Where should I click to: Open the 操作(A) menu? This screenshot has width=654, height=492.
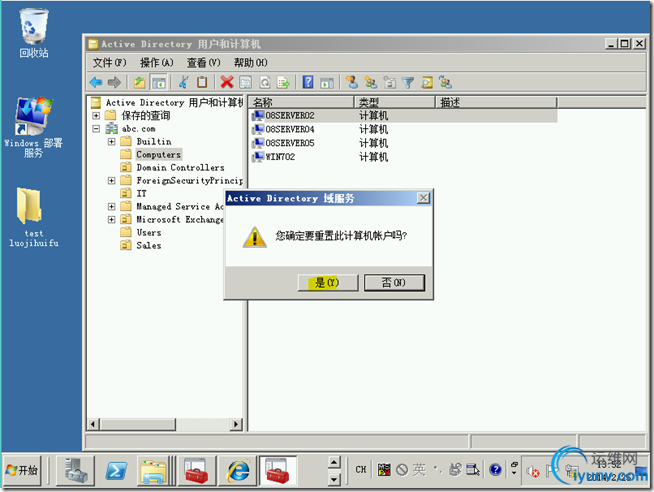(x=156, y=63)
